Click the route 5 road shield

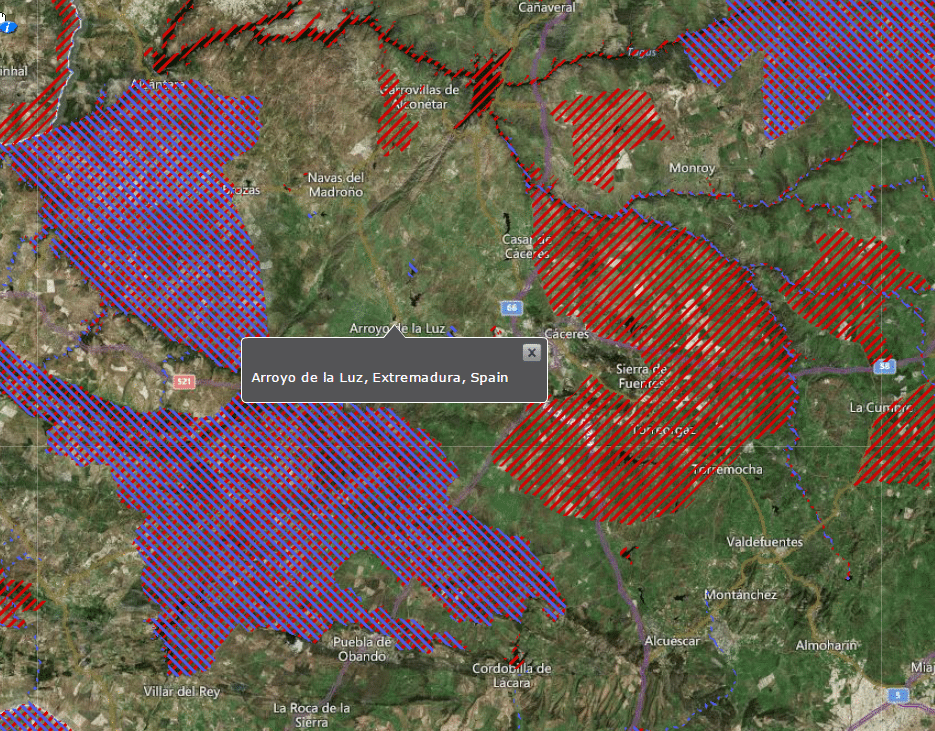pyautogui.click(x=897, y=695)
